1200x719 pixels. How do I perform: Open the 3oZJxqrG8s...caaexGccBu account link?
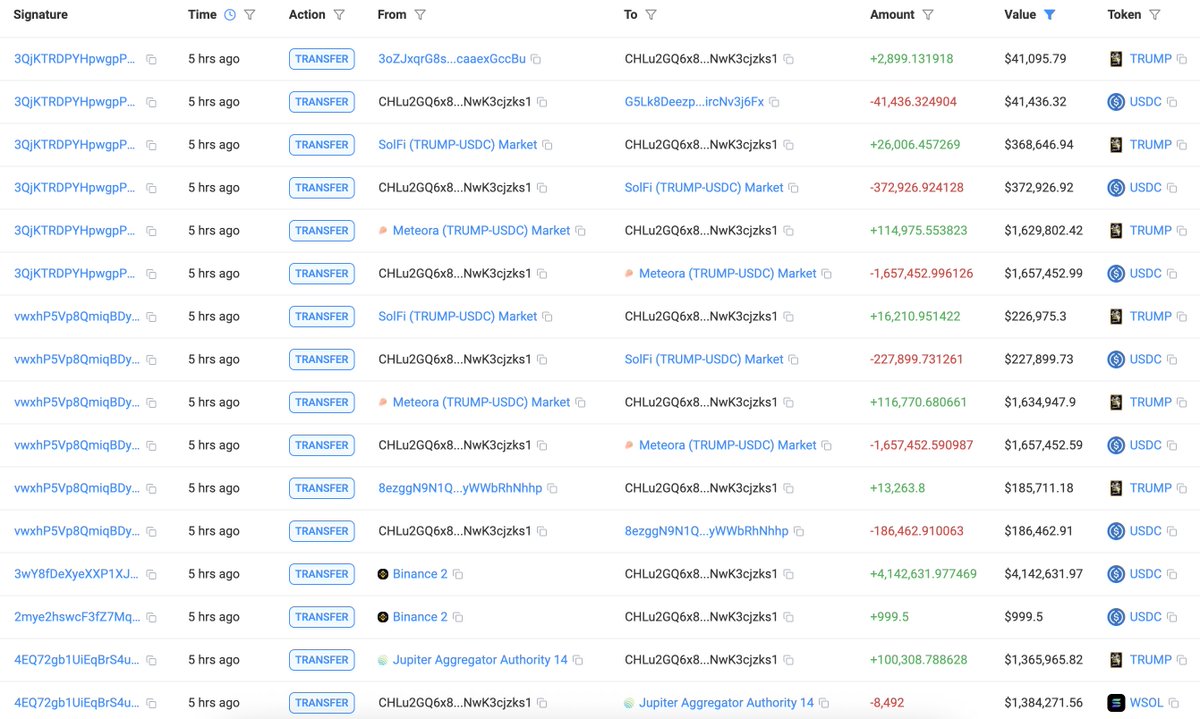(452, 59)
